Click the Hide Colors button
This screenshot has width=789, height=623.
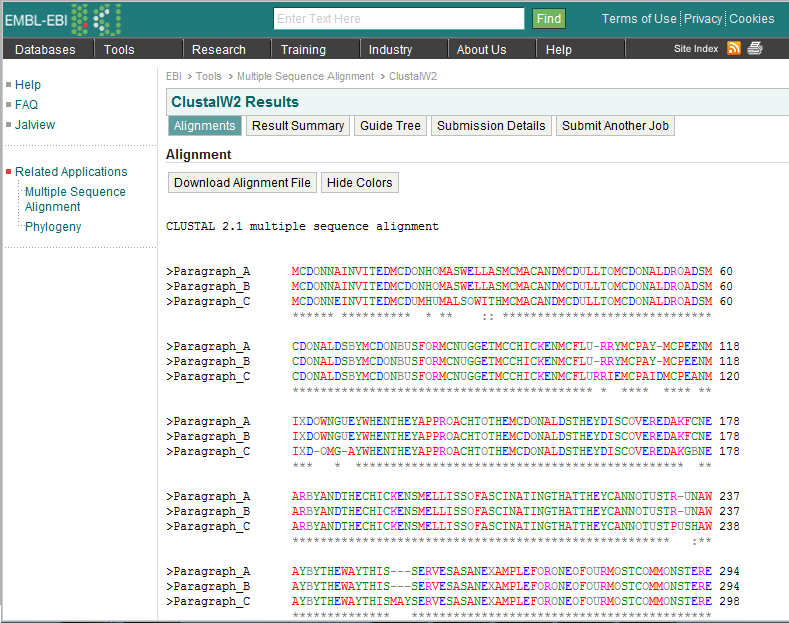359,183
